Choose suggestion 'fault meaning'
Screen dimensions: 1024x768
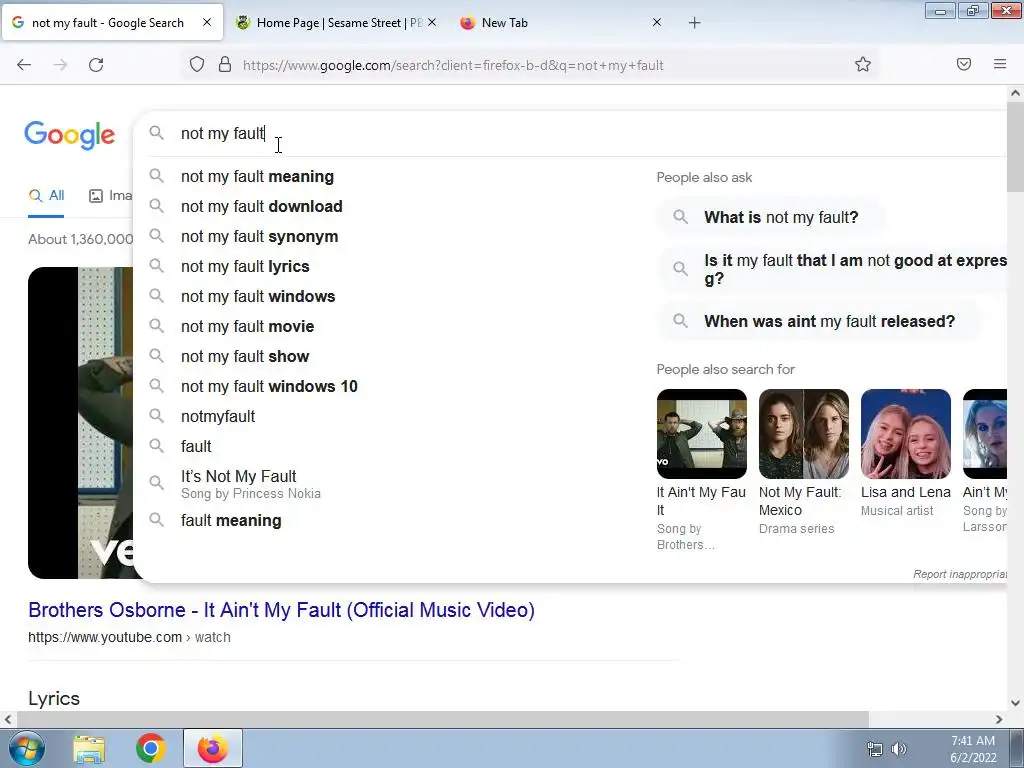(x=231, y=520)
